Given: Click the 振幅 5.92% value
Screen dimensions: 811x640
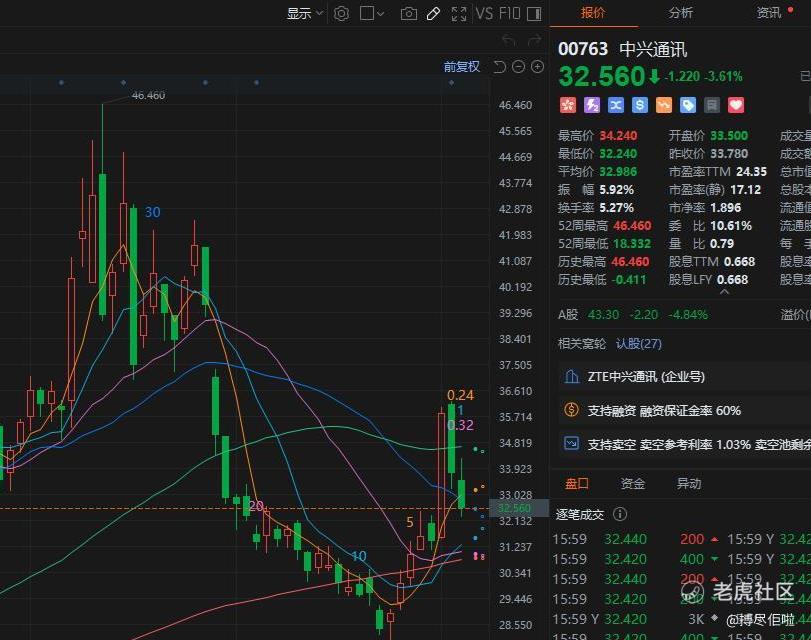Looking at the screenshot, I should coord(617,190).
